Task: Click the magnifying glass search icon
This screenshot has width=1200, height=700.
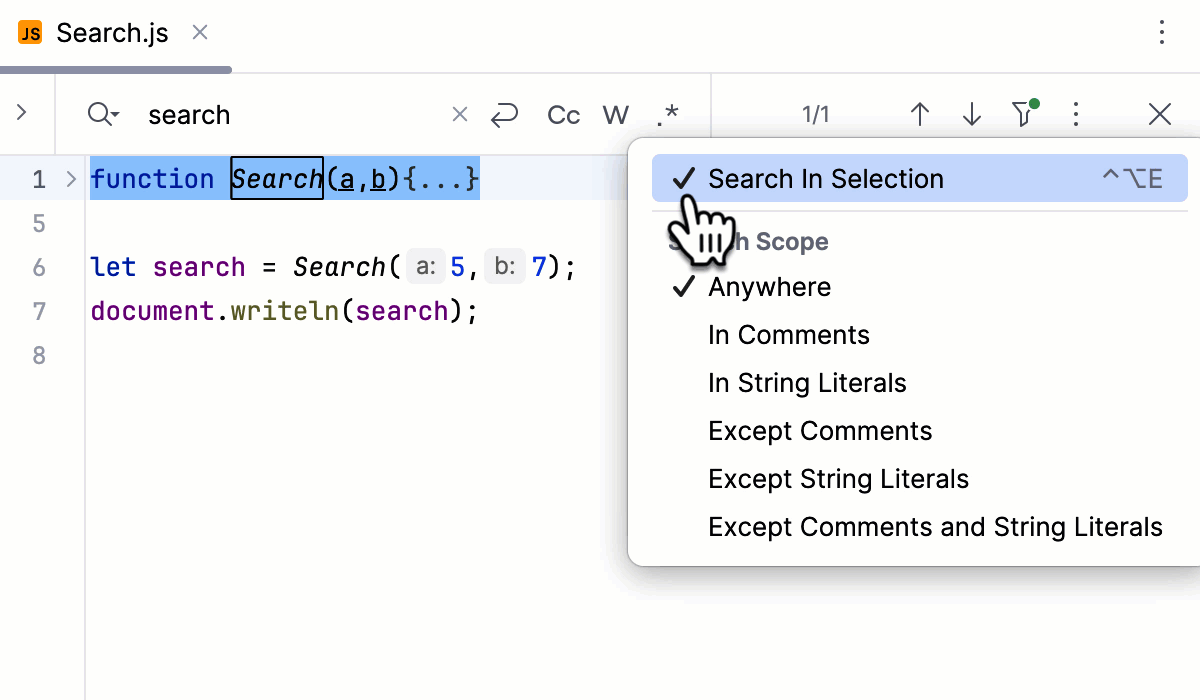Action: click(x=97, y=114)
